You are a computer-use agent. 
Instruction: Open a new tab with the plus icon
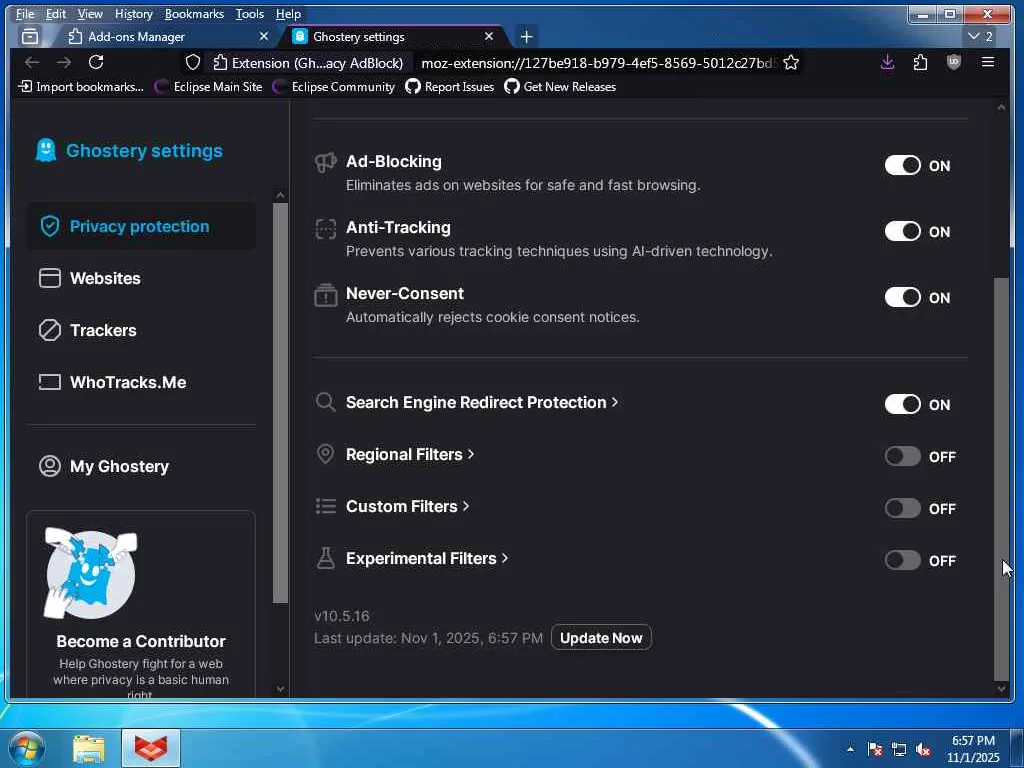pyautogui.click(x=526, y=37)
